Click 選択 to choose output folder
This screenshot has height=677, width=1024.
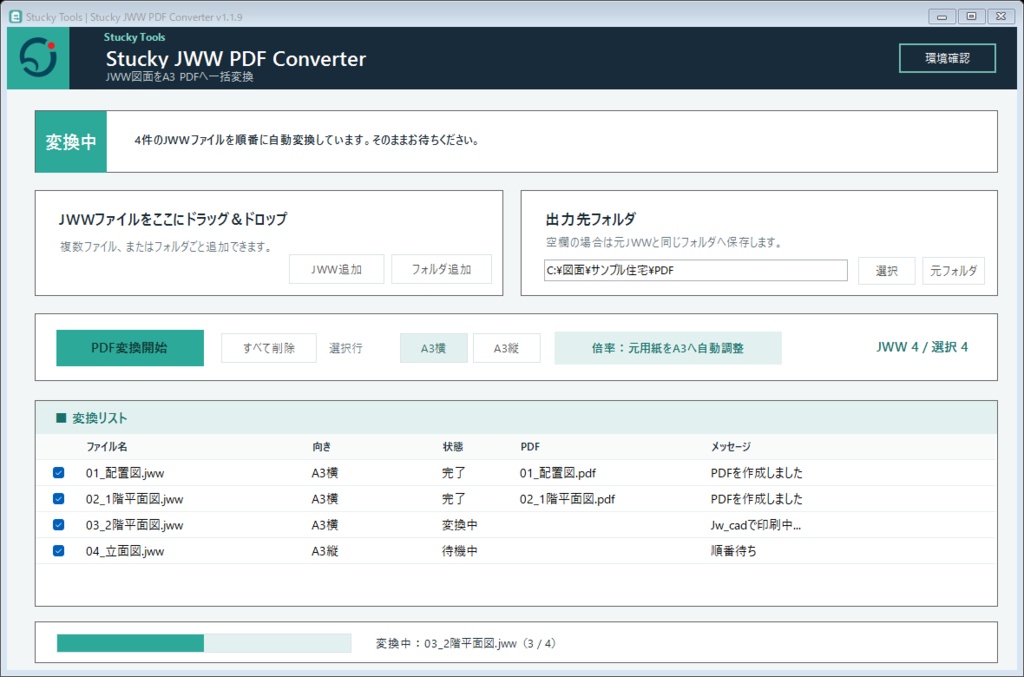coord(886,270)
